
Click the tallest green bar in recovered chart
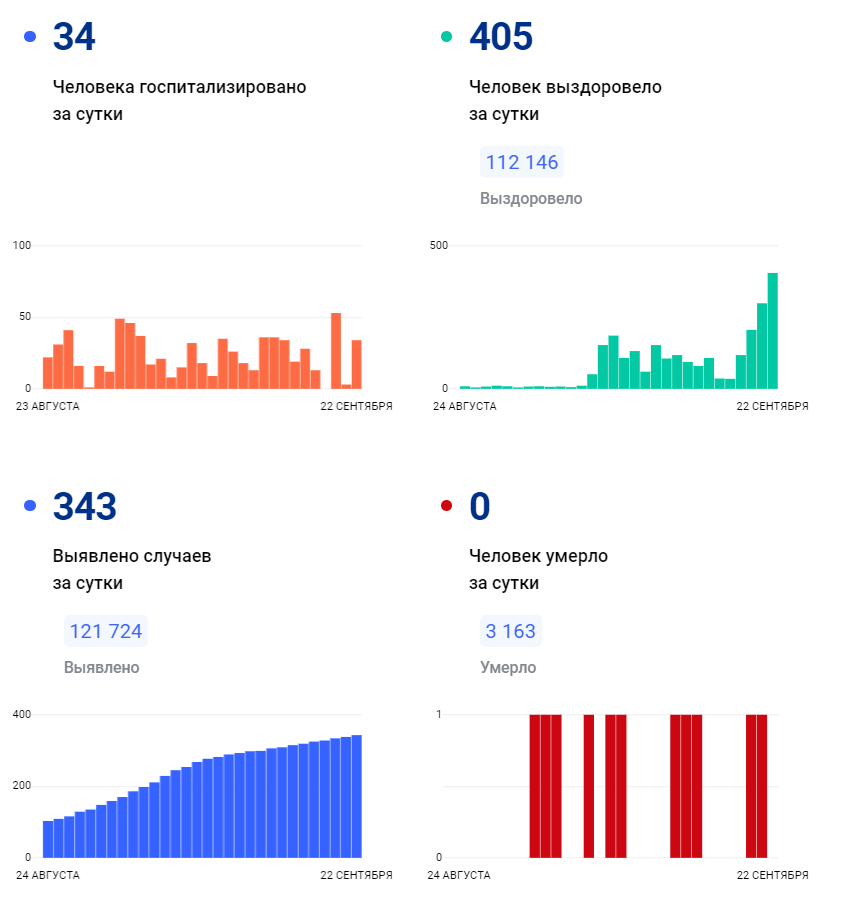[x=772, y=330]
